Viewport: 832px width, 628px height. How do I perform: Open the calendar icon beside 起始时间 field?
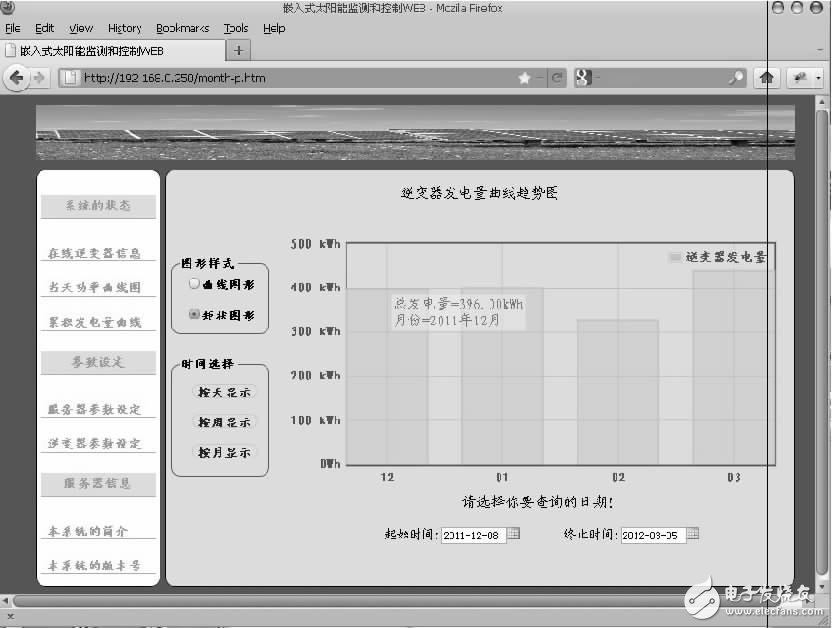(x=514, y=534)
